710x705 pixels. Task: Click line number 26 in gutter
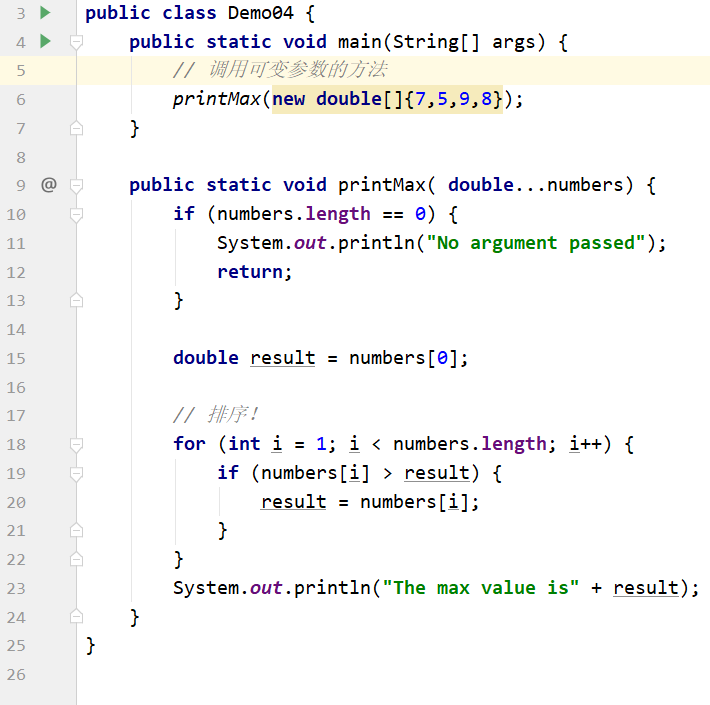coord(16,675)
